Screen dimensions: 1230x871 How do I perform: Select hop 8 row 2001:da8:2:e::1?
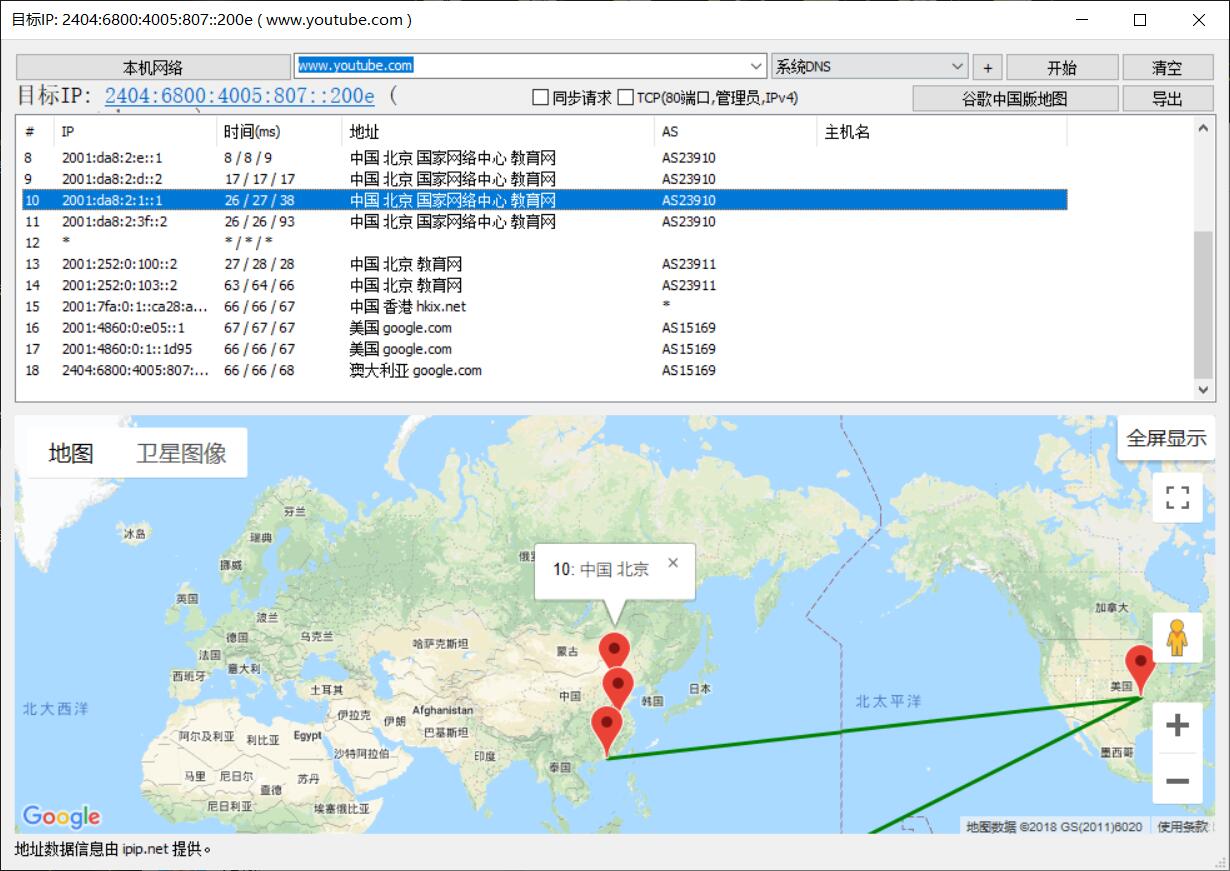coord(544,158)
